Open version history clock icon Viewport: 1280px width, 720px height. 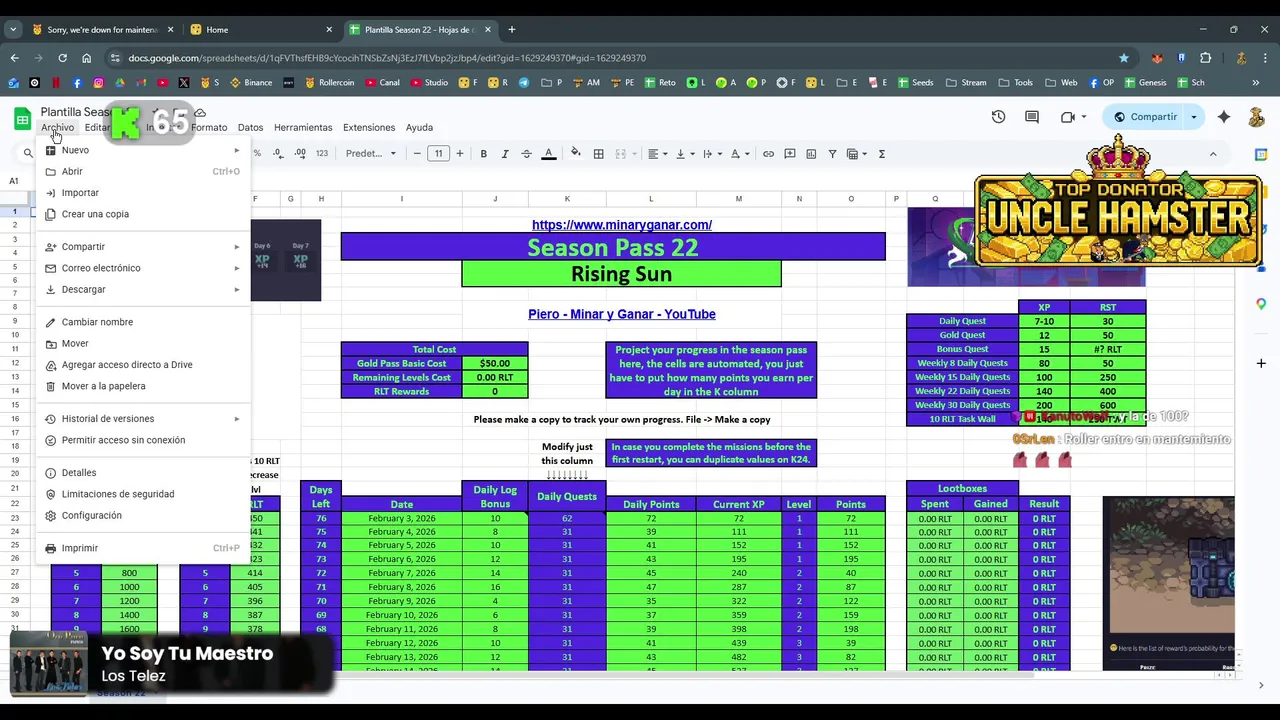coord(998,117)
